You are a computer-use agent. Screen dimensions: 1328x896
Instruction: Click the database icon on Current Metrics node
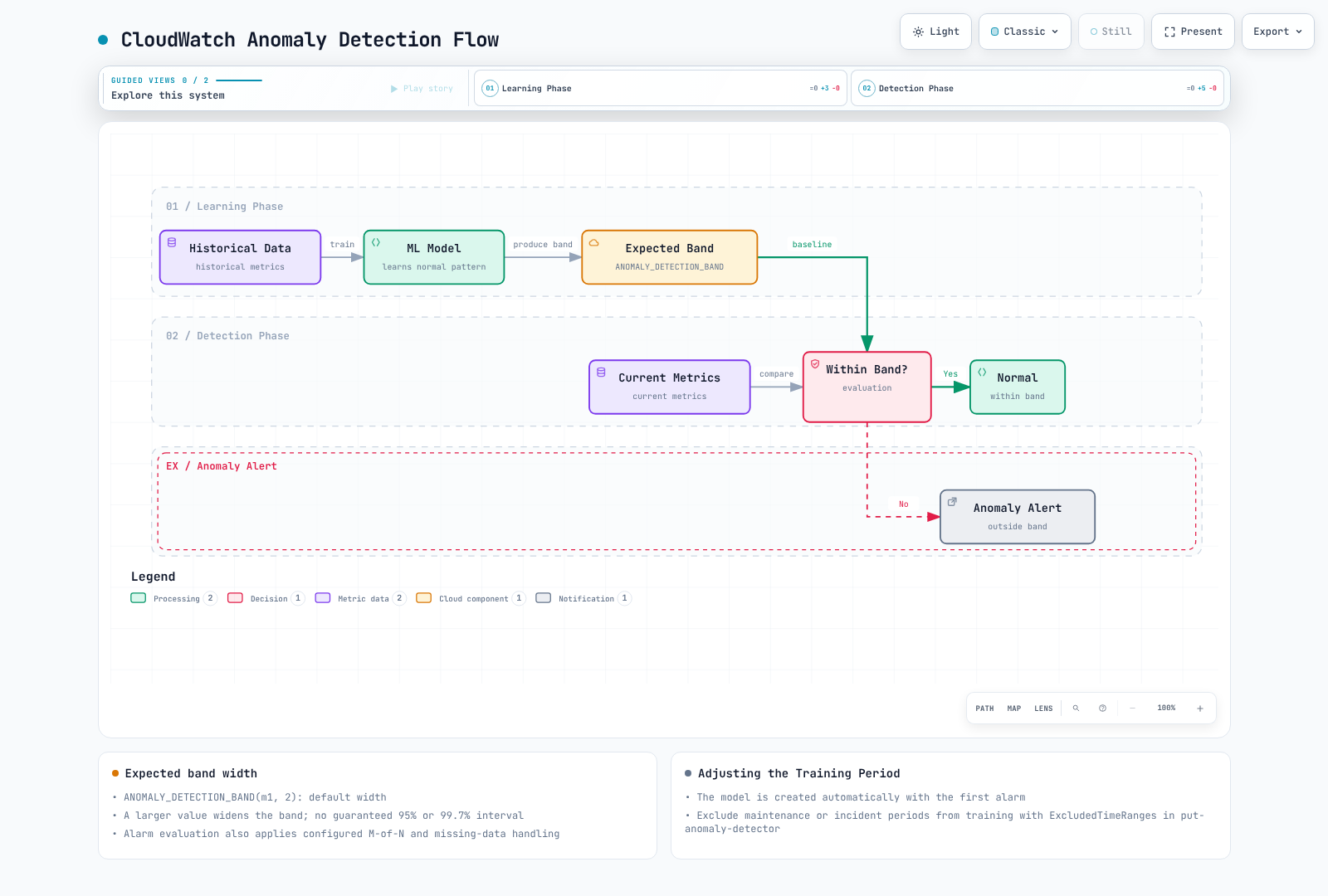[601, 373]
